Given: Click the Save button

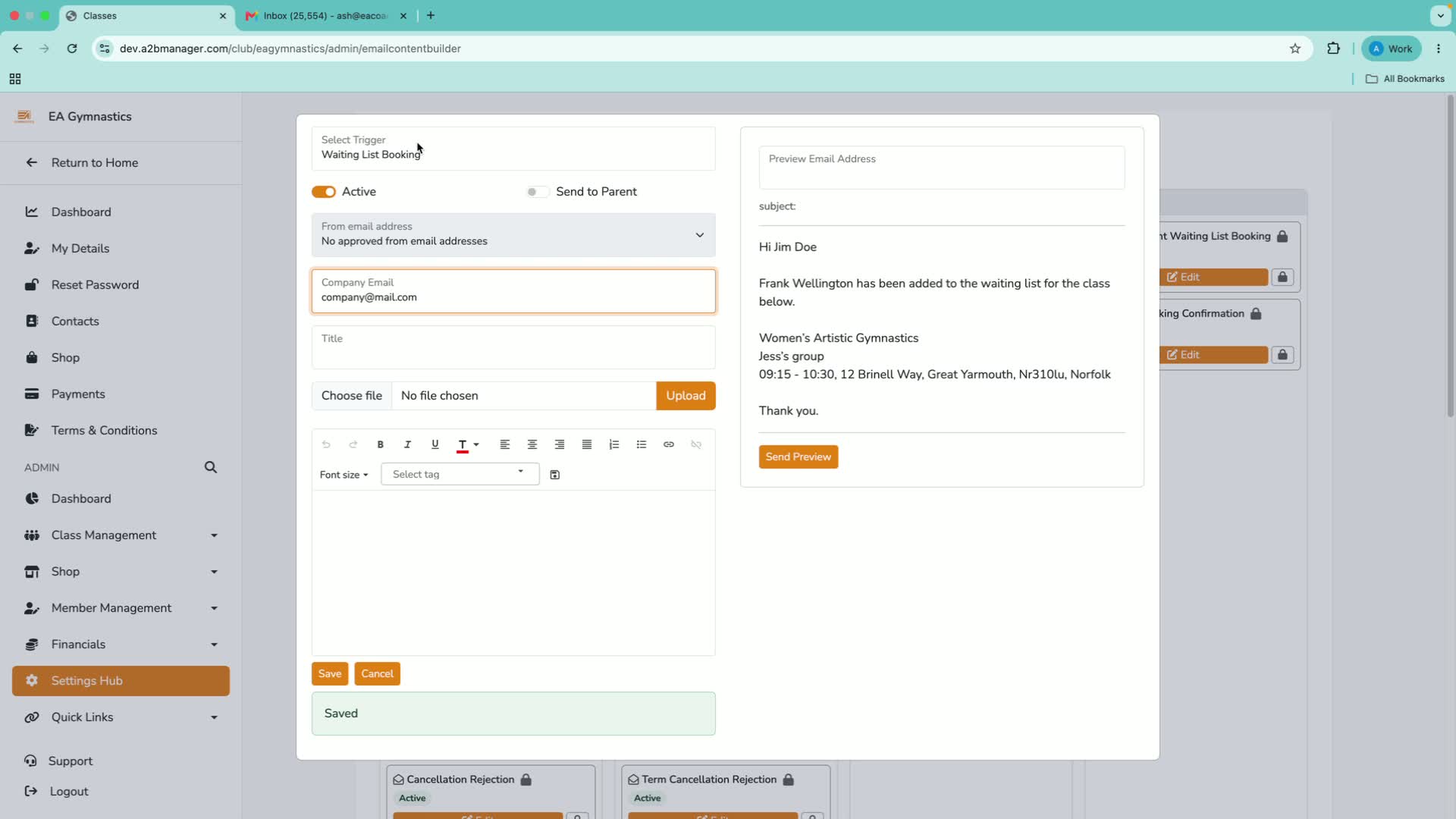Looking at the screenshot, I should [330, 673].
